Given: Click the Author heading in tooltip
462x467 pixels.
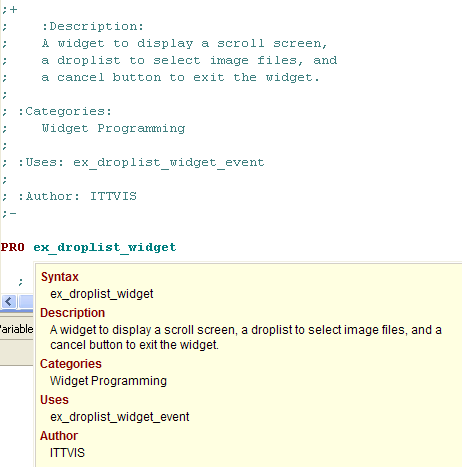Looking at the screenshot, I should [59, 436].
